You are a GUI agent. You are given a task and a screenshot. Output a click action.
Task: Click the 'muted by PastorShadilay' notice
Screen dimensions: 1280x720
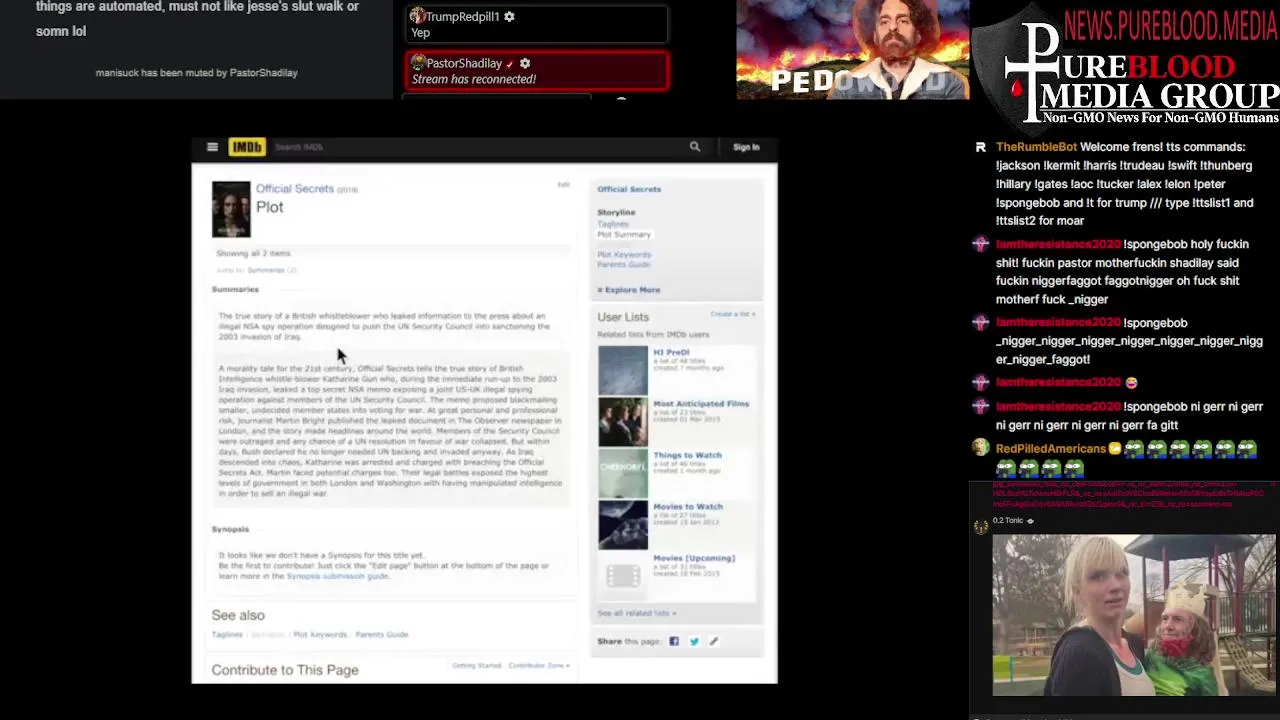[197, 73]
